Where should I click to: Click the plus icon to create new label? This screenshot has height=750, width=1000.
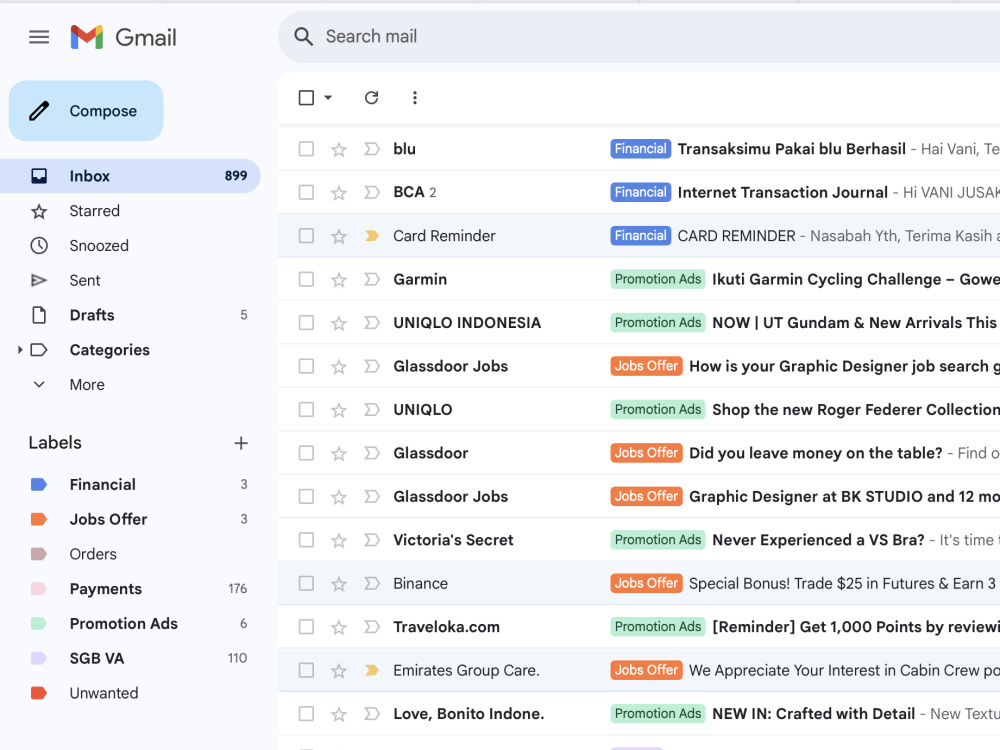(x=241, y=443)
